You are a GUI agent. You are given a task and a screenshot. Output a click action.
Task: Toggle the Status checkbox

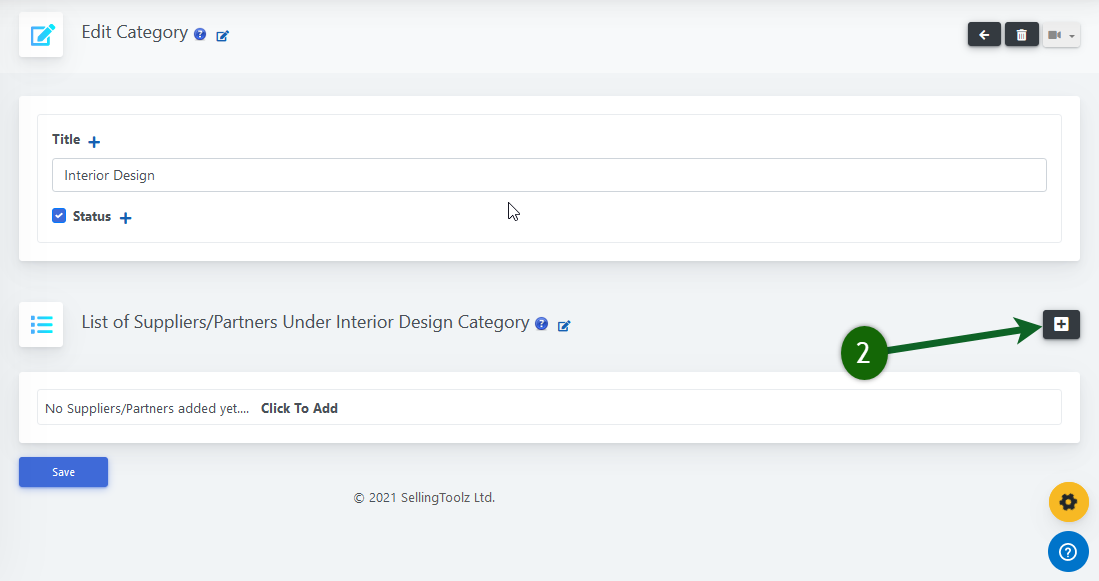[59, 216]
